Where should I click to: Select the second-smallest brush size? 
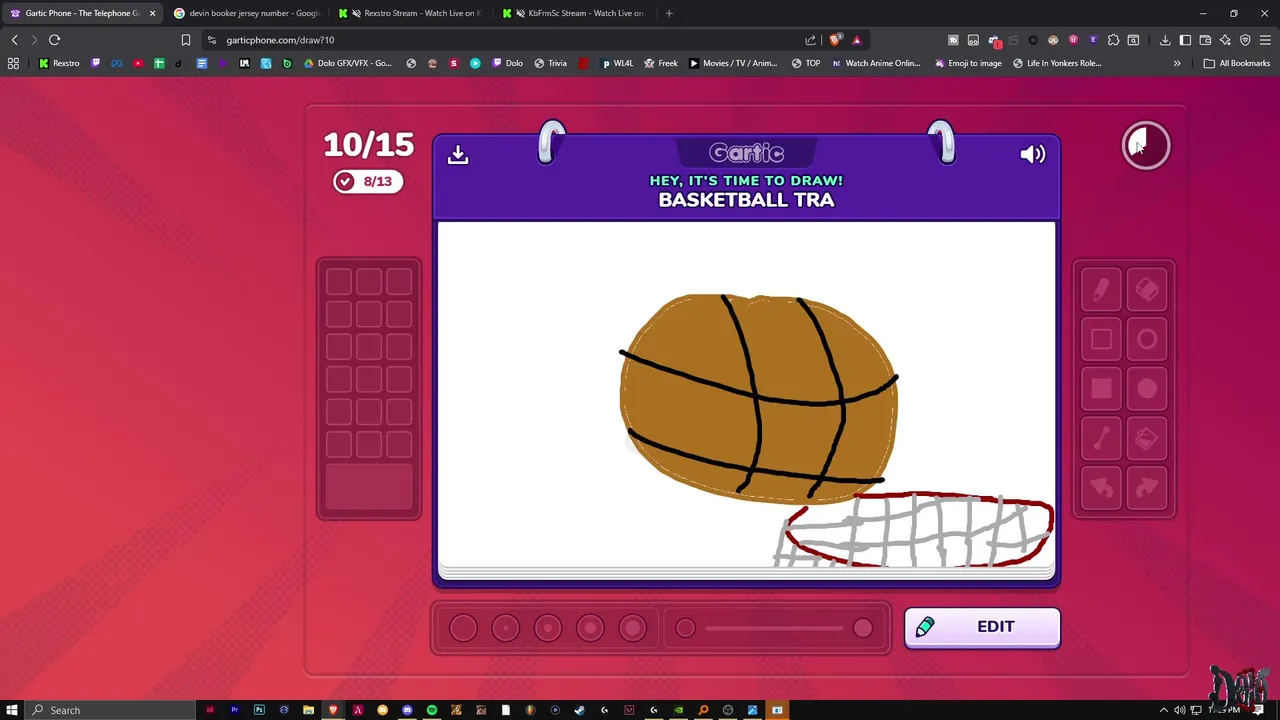(x=505, y=628)
